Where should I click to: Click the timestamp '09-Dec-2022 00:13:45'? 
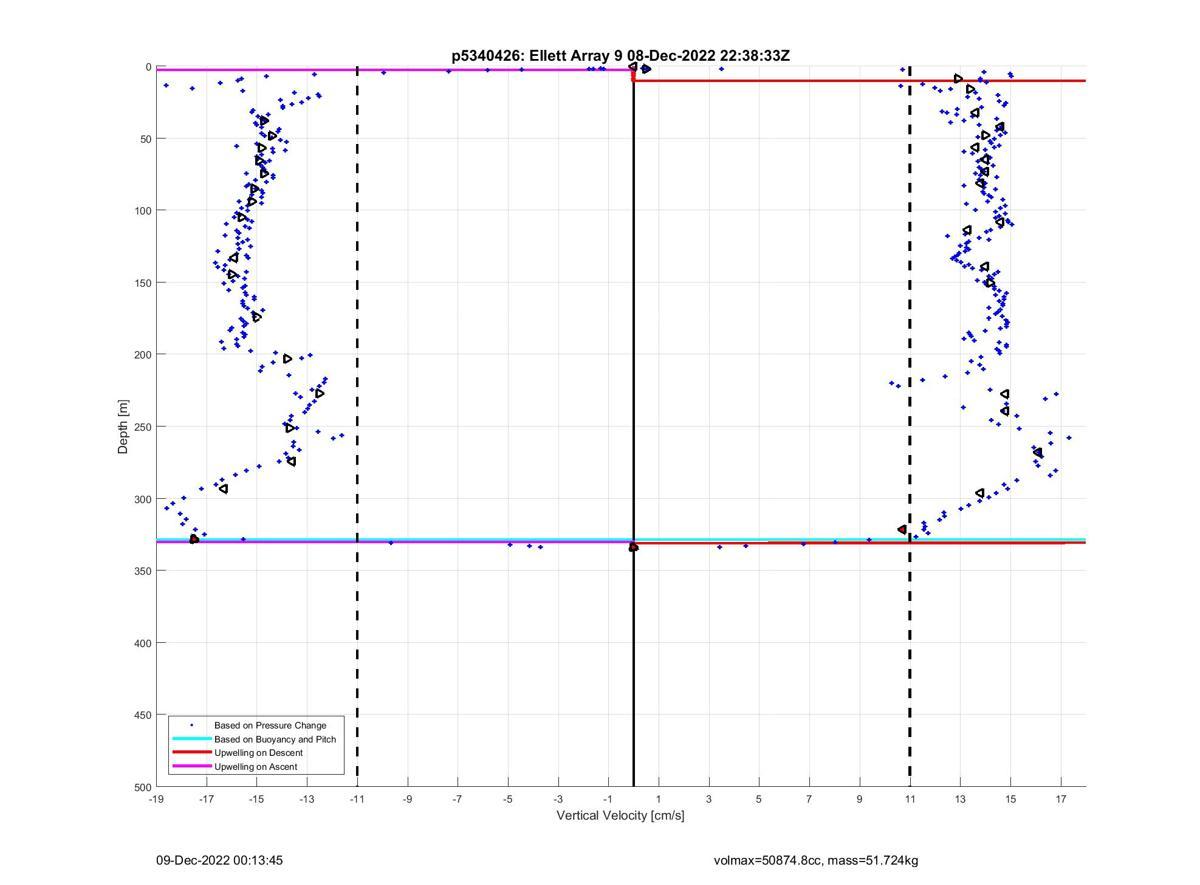219,860
